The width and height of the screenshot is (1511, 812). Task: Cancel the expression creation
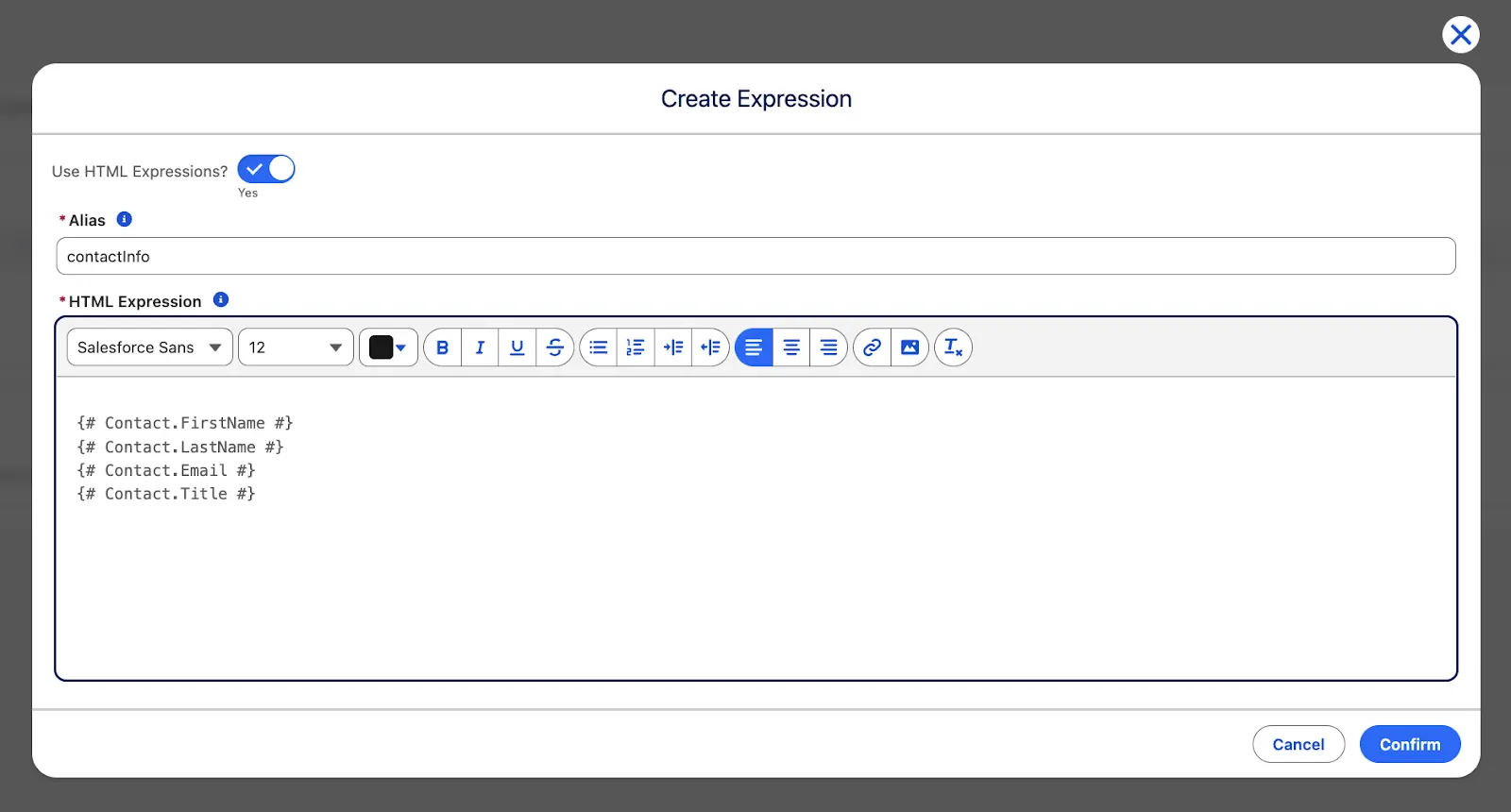coord(1298,744)
